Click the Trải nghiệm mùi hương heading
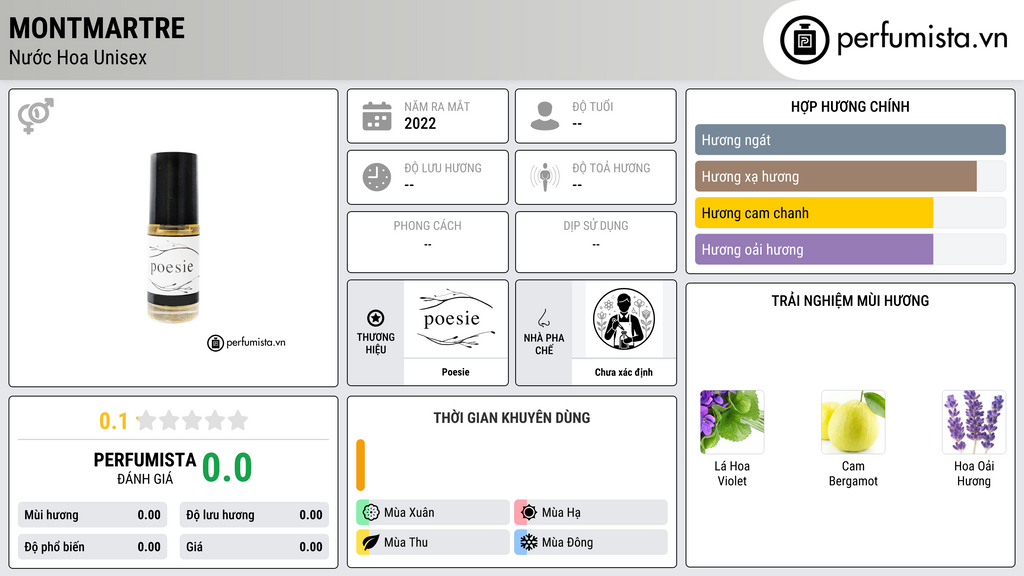 coord(850,300)
